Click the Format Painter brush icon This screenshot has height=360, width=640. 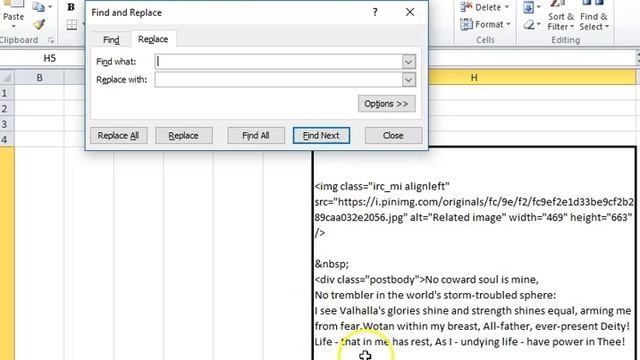coord(39,24)
